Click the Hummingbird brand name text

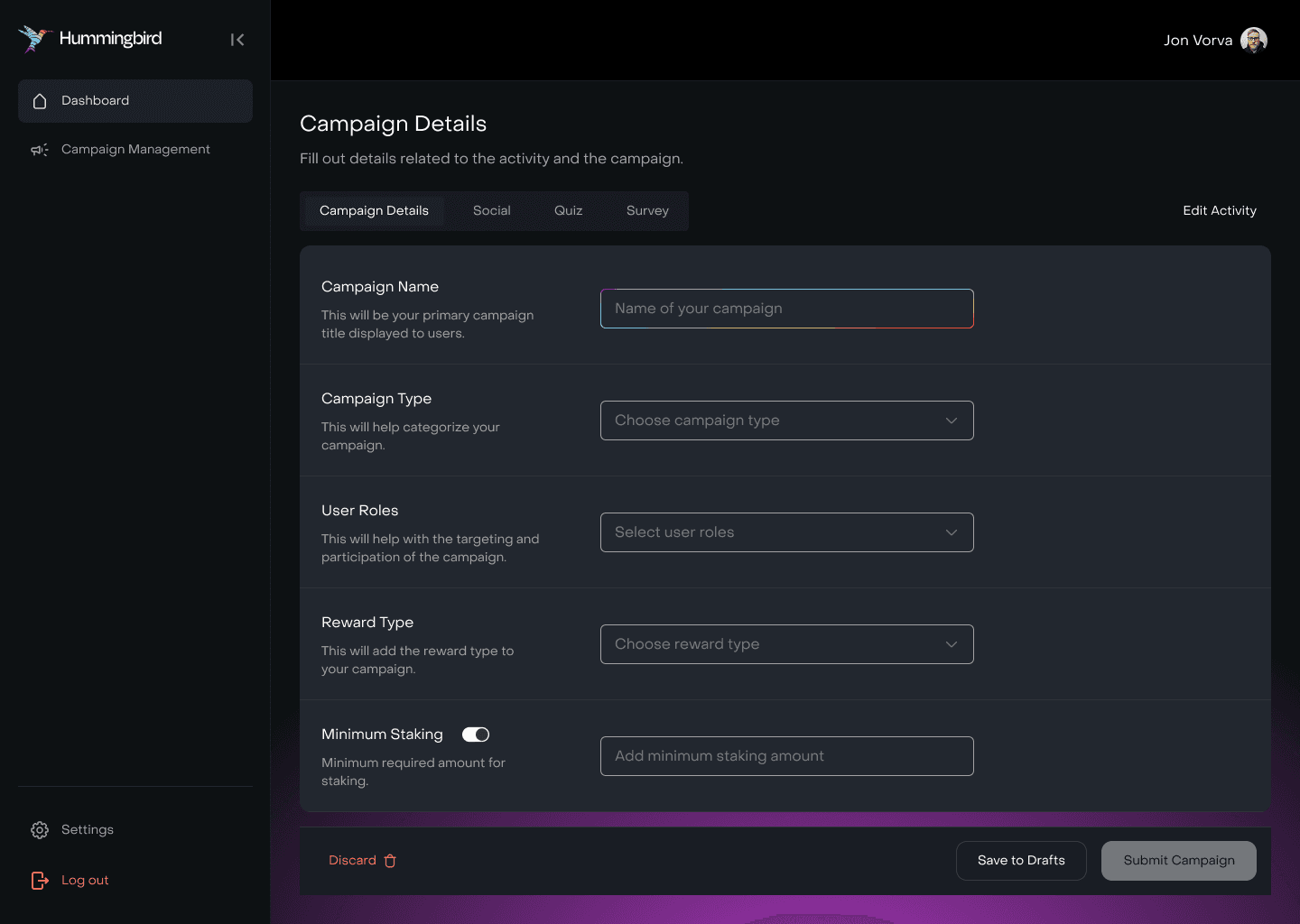[111, 39]
